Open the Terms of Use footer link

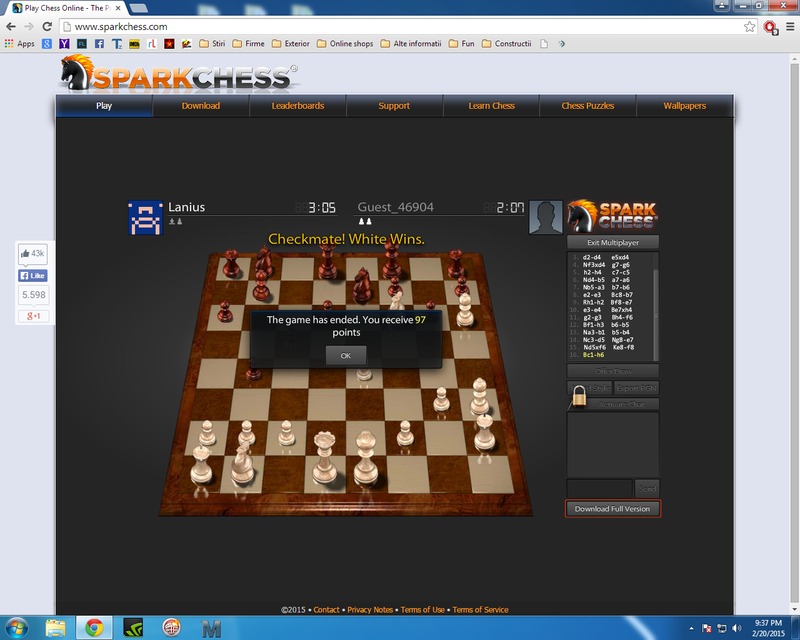point(422,609)
